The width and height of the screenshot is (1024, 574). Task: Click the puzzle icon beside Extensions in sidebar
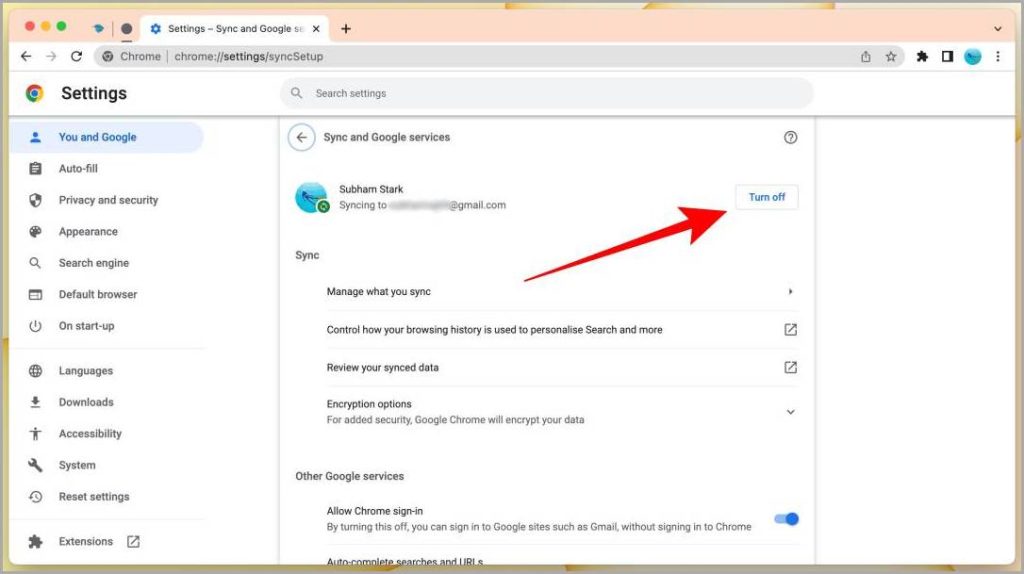tap(35, 541)
